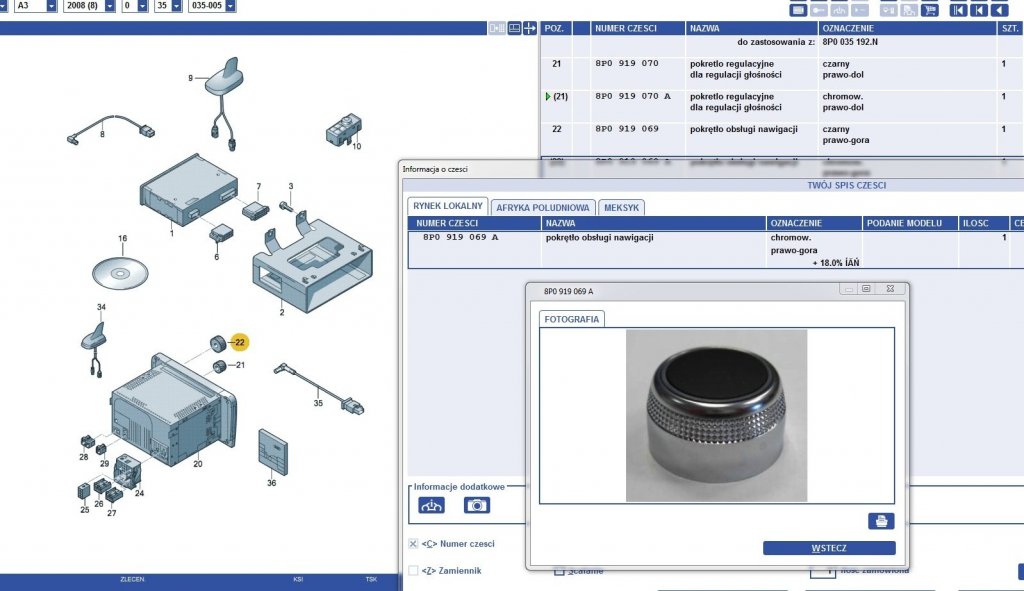Click position 10 label in diagram
Viewport: 1024px width, 591px height.
pos(357,146)
